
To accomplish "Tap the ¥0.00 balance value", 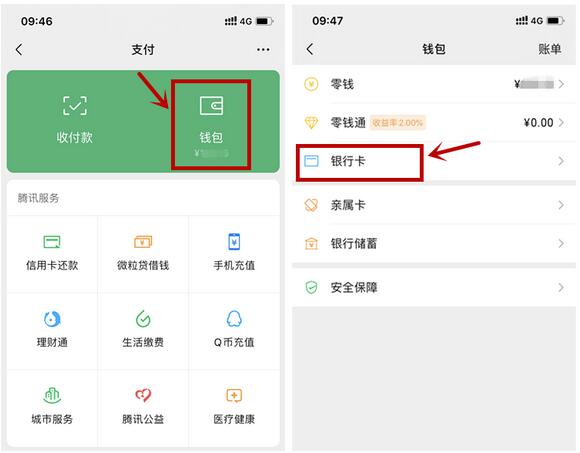I will [539, 122].
